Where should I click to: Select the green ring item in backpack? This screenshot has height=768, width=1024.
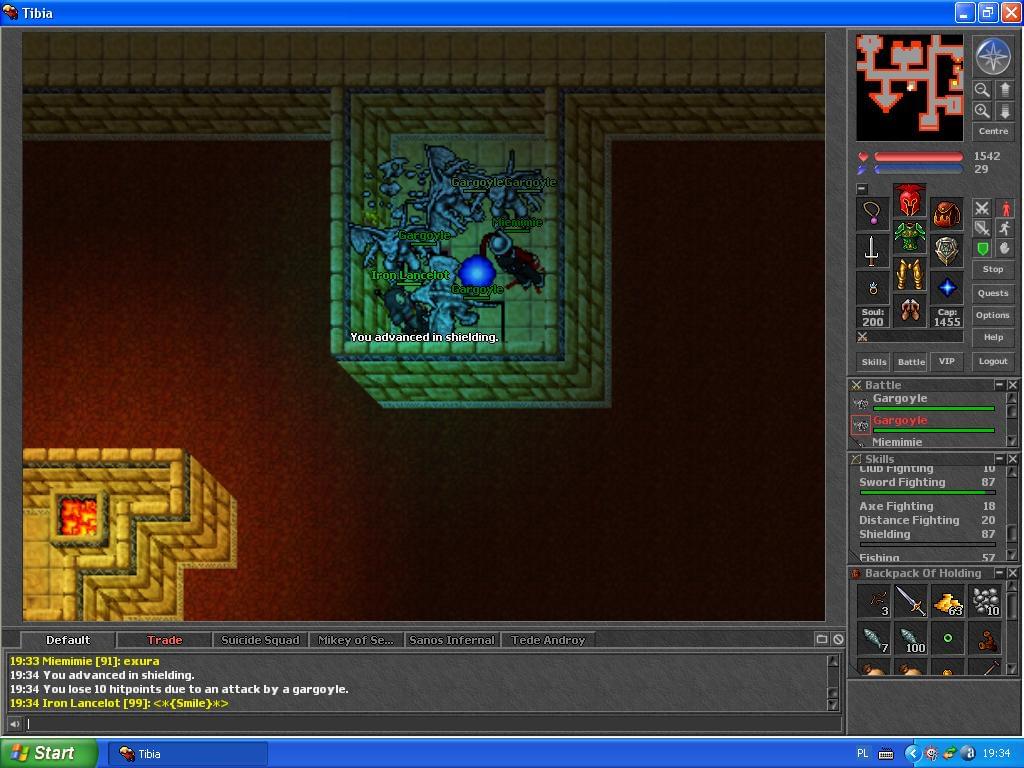coord(948,639)
